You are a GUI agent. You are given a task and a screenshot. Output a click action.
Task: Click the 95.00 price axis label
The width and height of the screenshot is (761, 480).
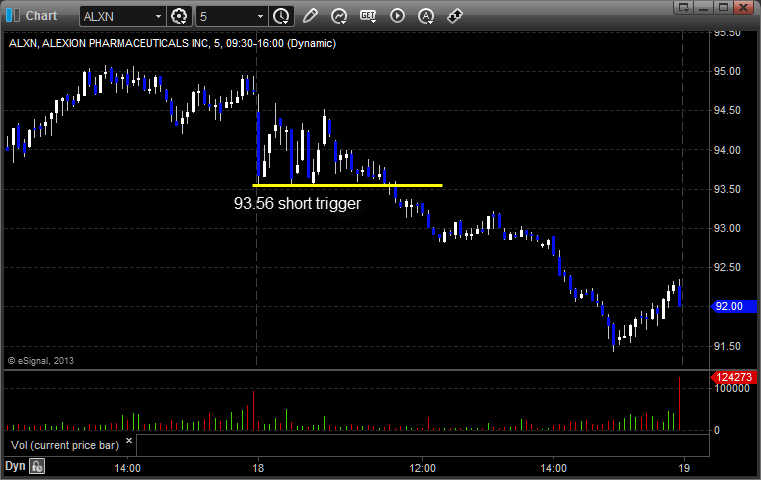(x=727, y=71)
